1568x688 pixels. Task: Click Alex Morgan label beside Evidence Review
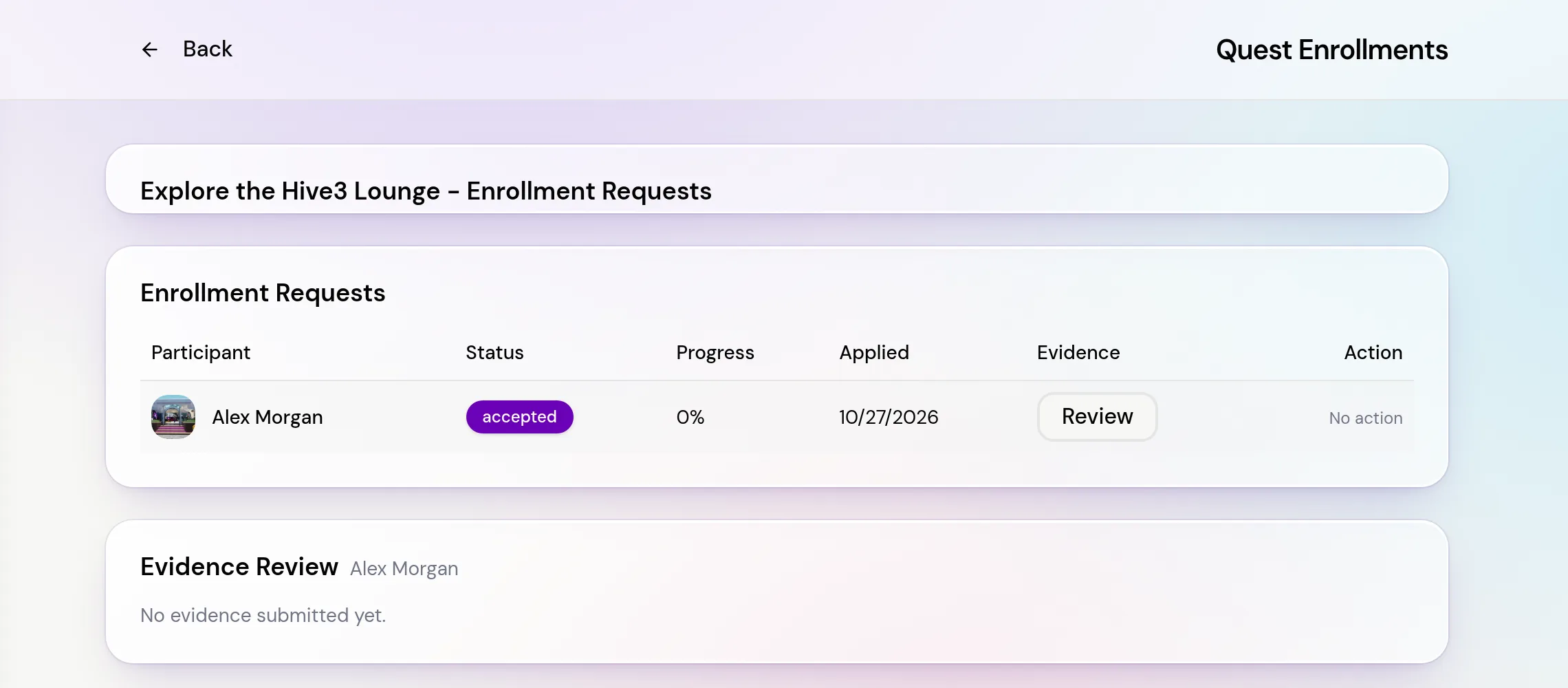tap(404, 569)
